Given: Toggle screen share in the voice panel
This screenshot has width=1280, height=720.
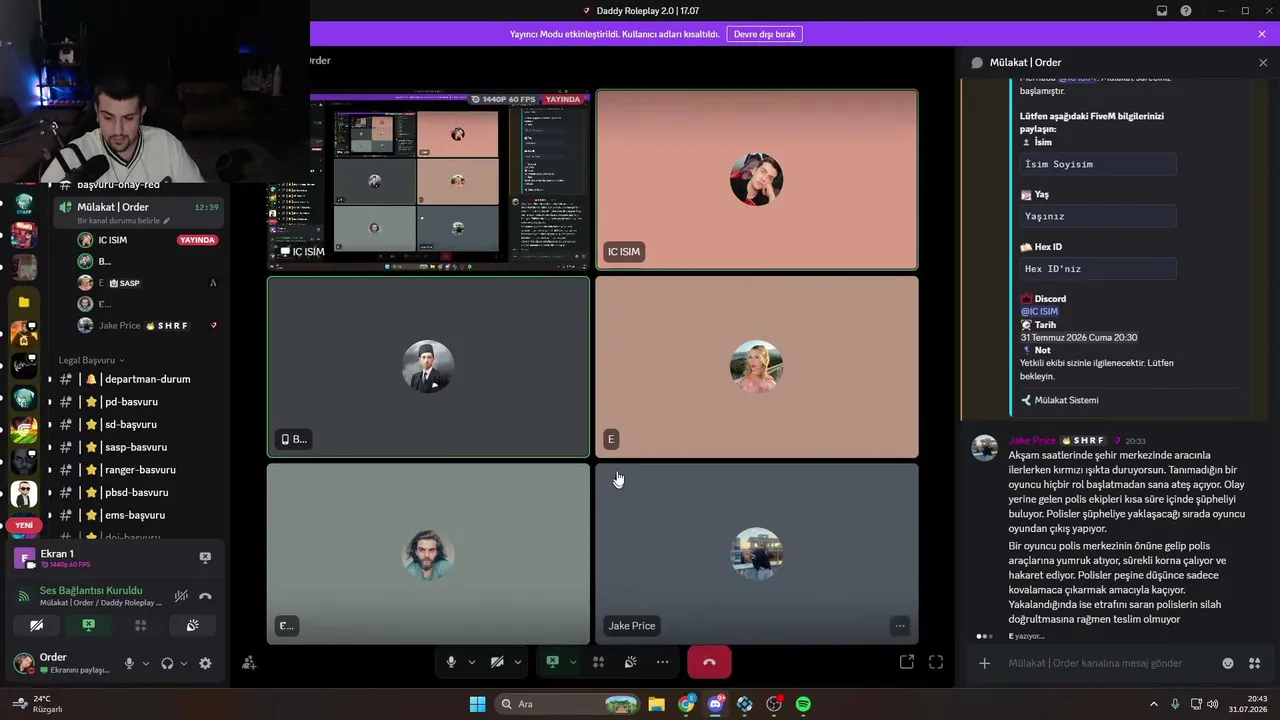Looking at the screenshot, I should coord(88,626).
